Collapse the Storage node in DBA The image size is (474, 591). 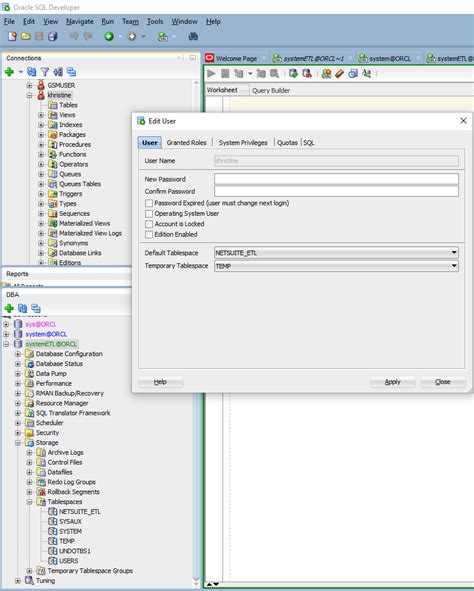pos(18,442)
